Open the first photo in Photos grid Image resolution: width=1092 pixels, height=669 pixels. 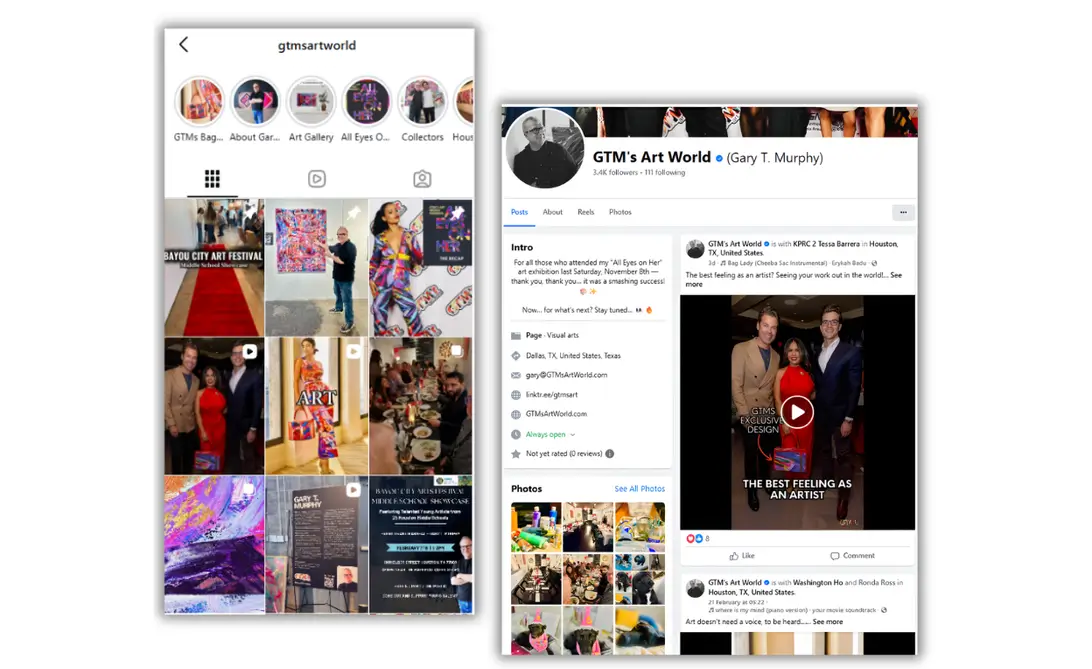(x=536, y=527)
